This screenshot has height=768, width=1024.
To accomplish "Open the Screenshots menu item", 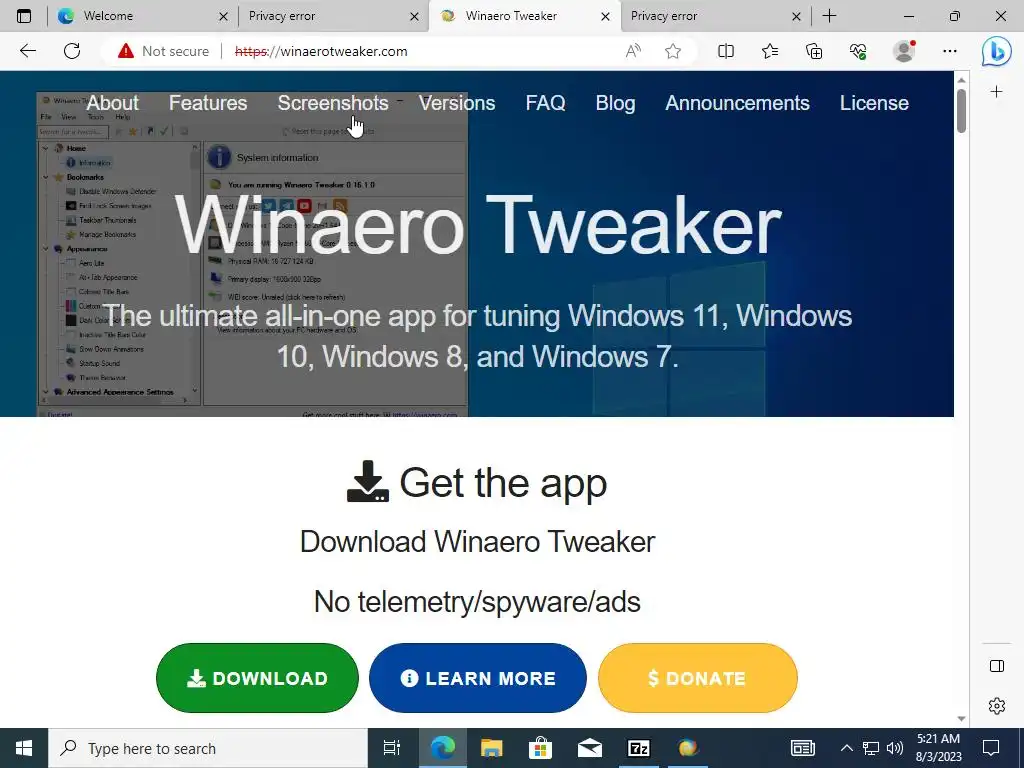I will 333,103.
